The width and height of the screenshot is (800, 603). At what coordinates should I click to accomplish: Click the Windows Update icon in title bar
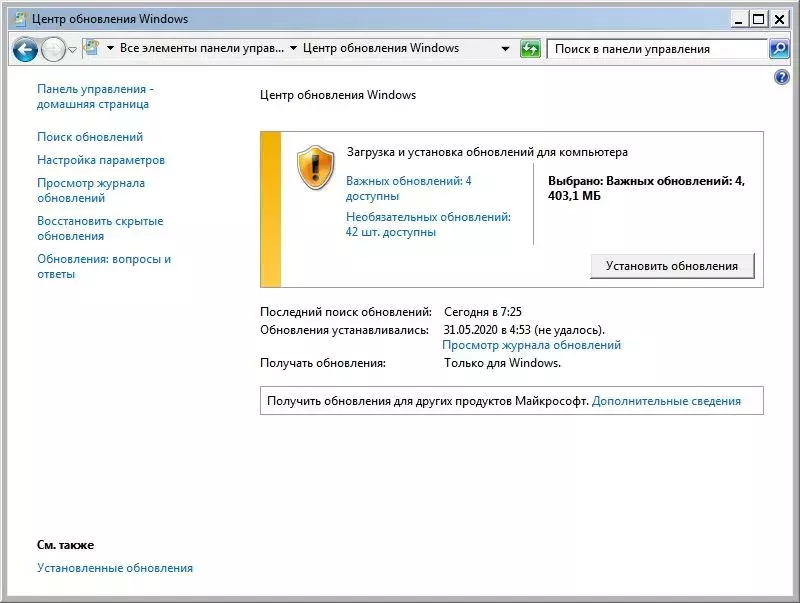click(20, 19)
